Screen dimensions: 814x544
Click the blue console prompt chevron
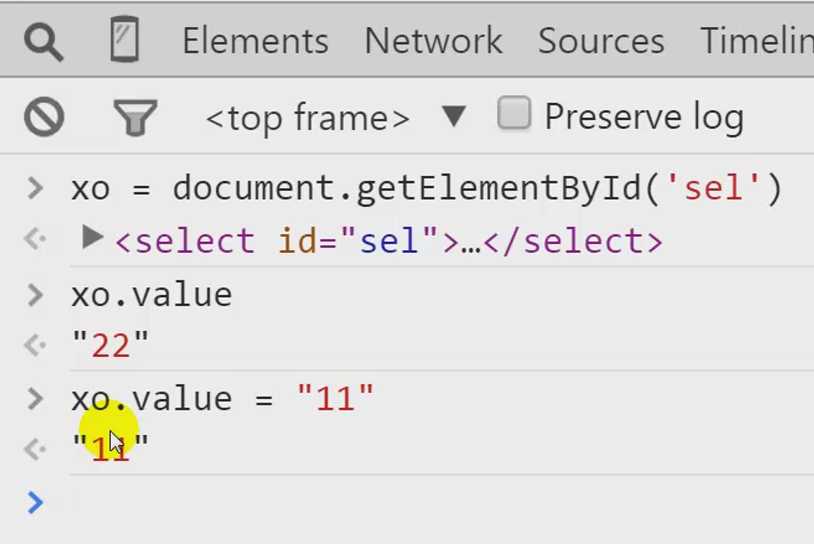pos(35,502)
